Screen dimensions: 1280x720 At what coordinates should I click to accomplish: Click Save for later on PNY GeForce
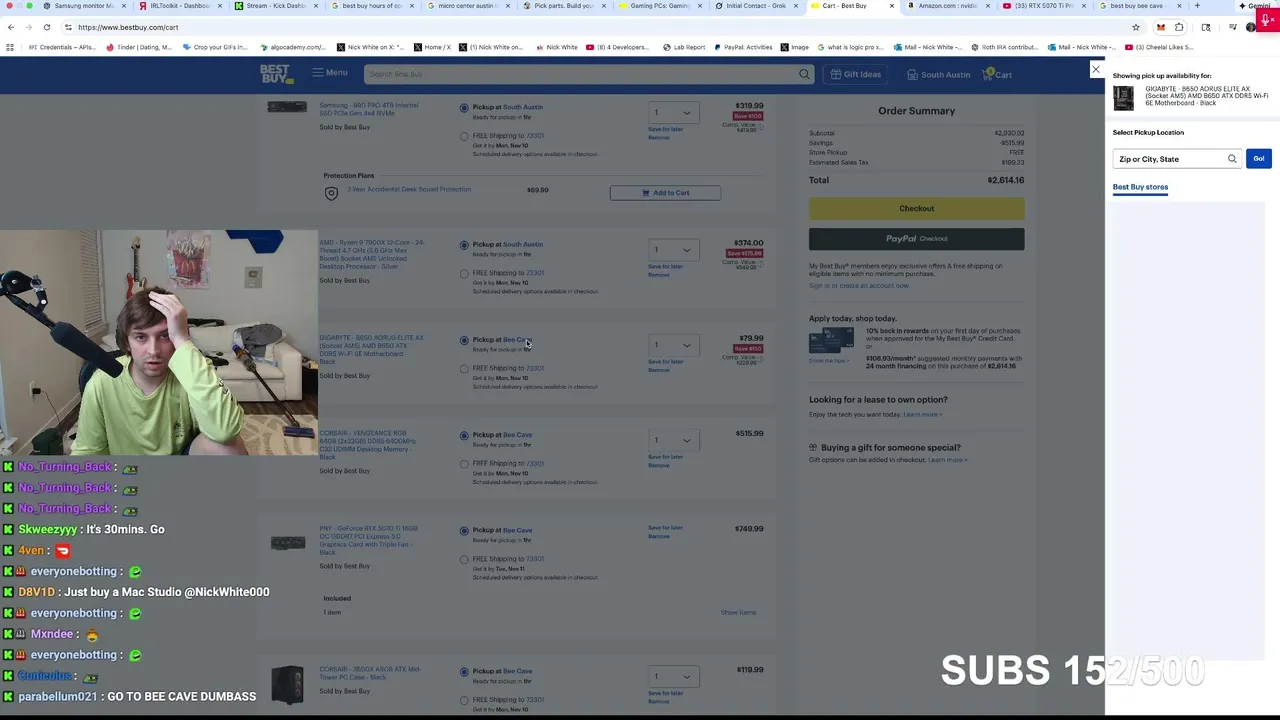[x=666, y=528]
